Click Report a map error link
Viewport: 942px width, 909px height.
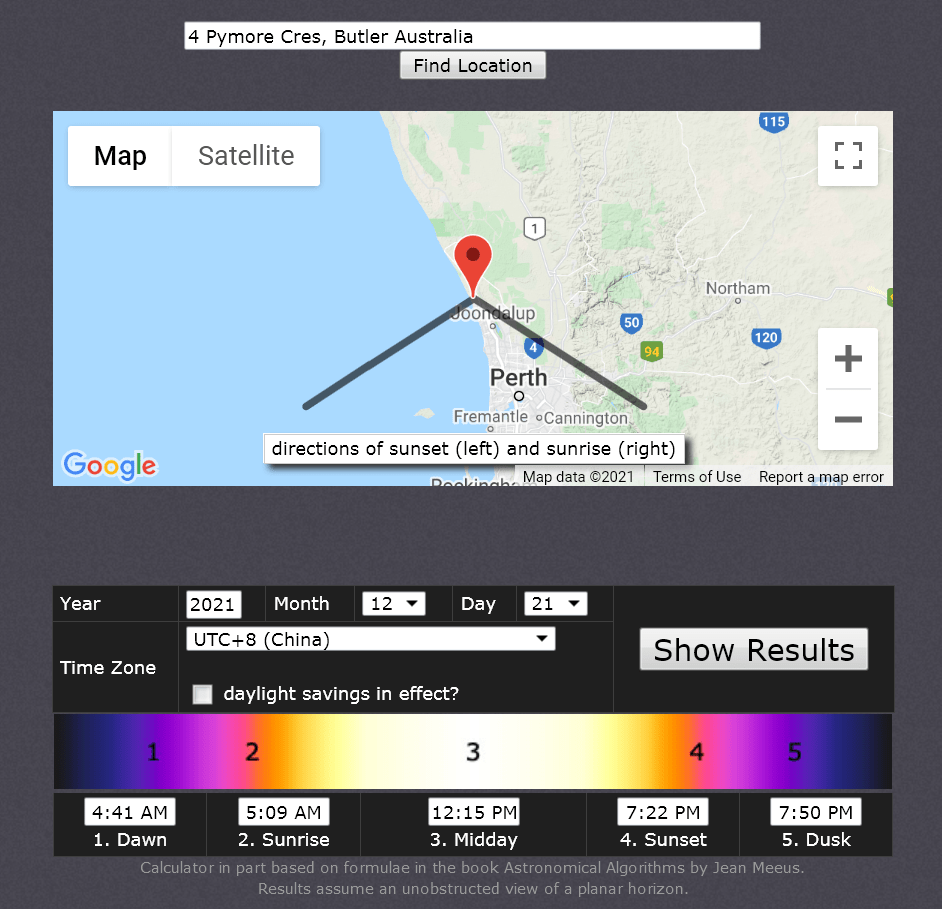tap(821, 477)
